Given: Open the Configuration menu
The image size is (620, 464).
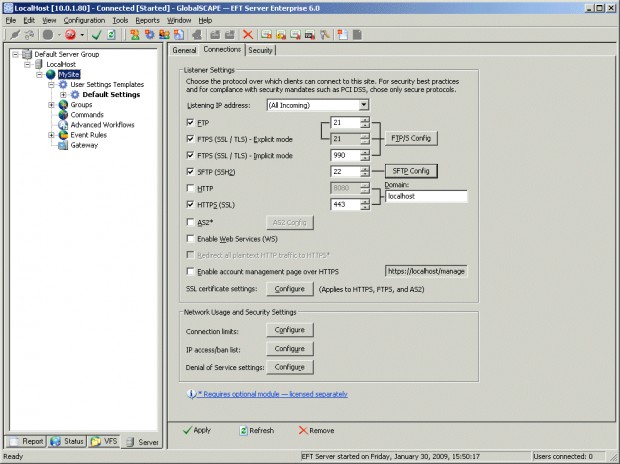Looking at the screenshot, I should click(84, 20).
